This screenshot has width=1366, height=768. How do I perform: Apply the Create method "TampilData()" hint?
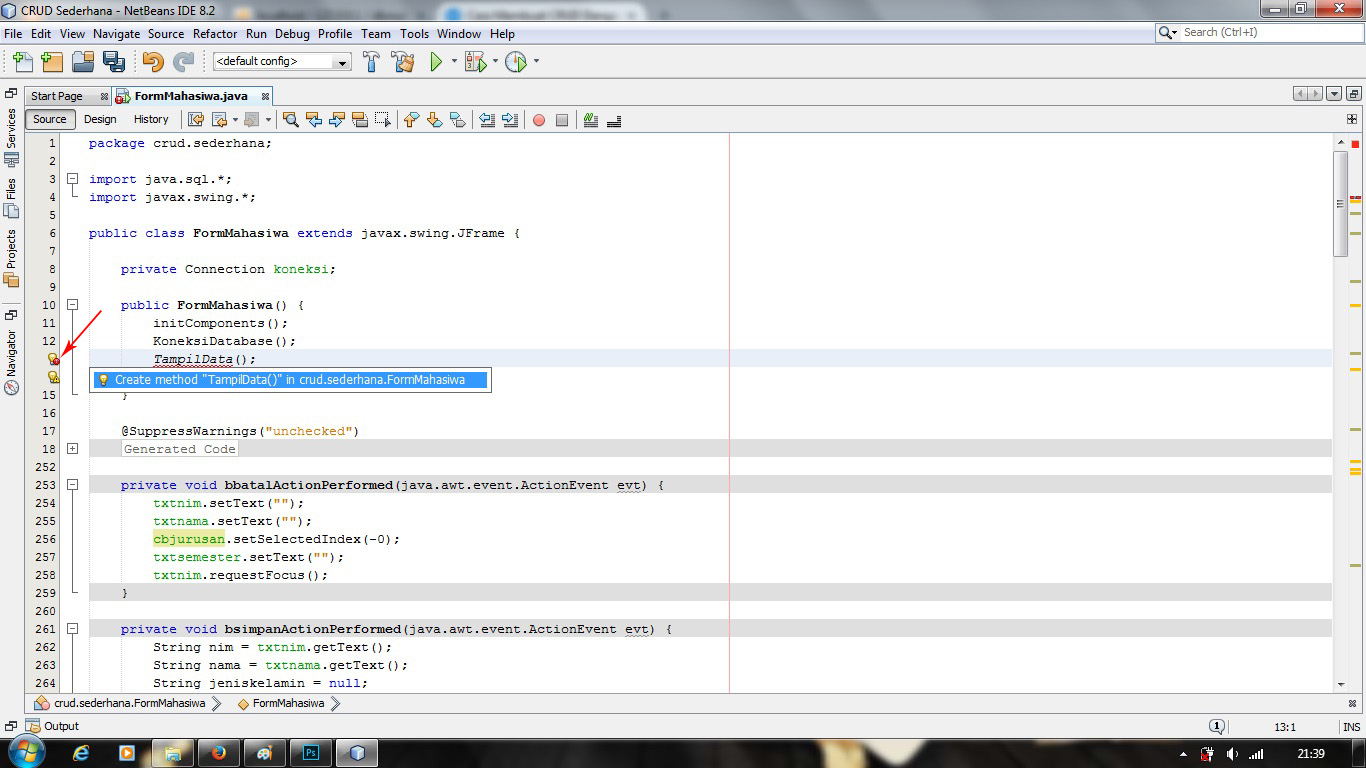[290, 380]
